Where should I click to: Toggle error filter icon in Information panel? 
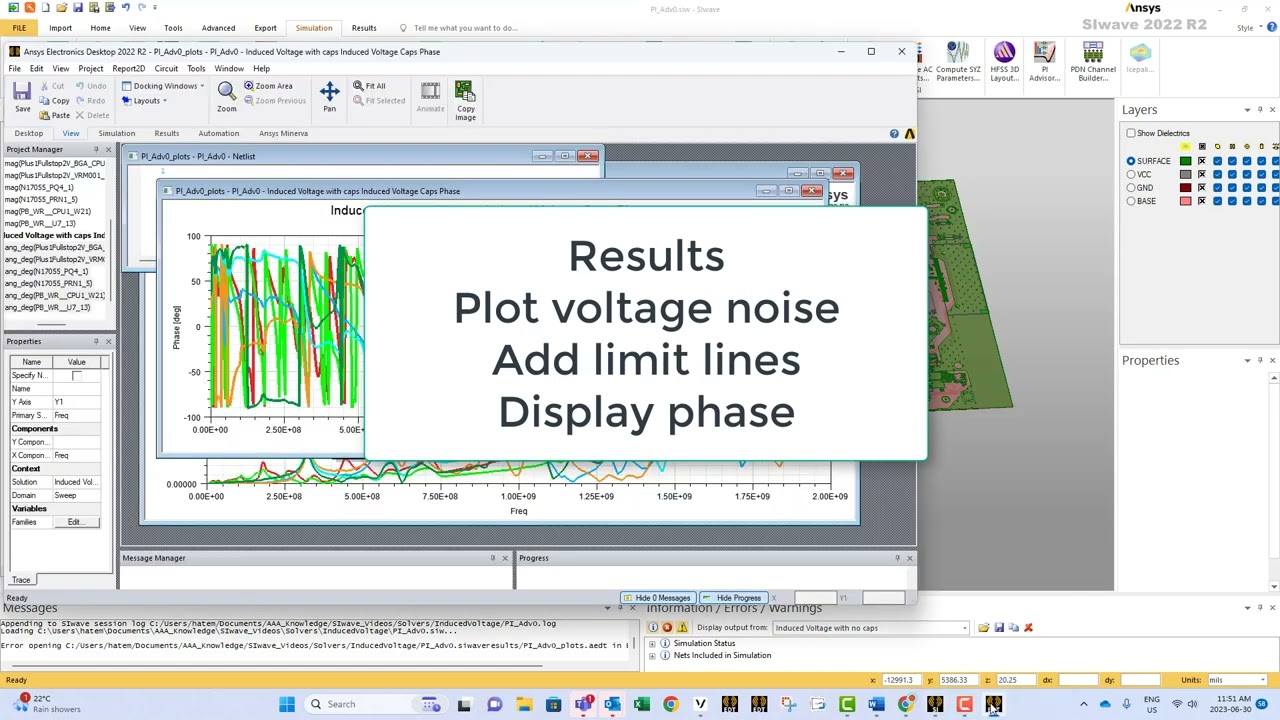[667, 628]
